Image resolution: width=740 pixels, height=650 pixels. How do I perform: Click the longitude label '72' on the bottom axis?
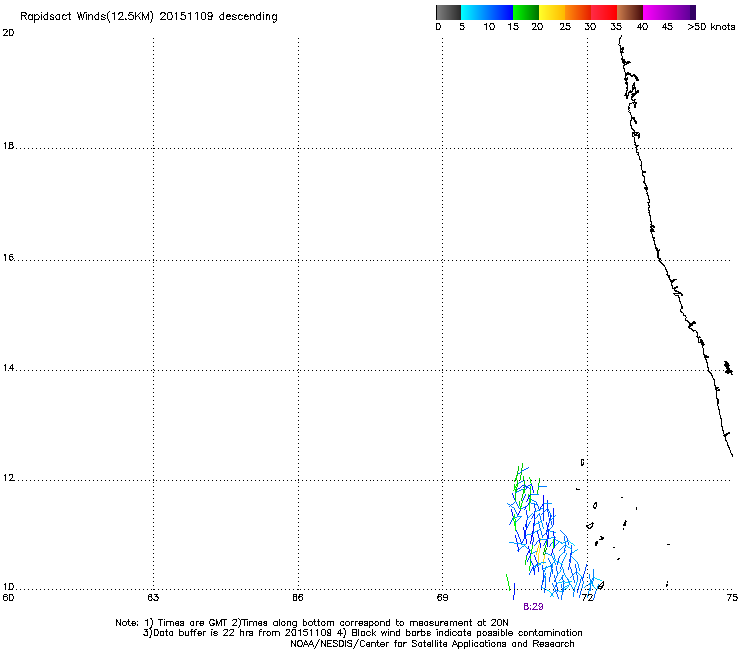pos(588,598)
